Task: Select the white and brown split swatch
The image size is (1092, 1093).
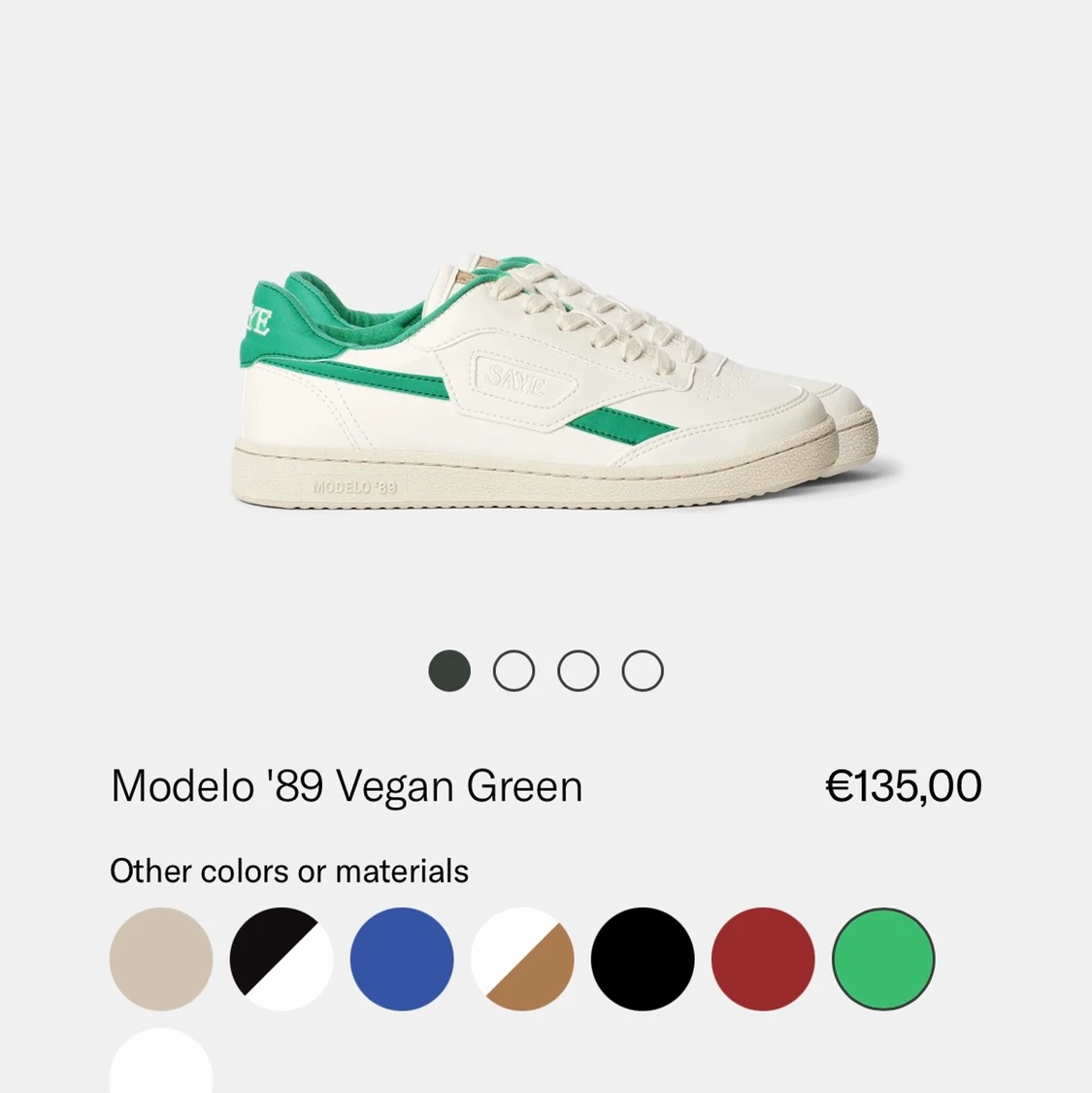Action: pos(522,958)
